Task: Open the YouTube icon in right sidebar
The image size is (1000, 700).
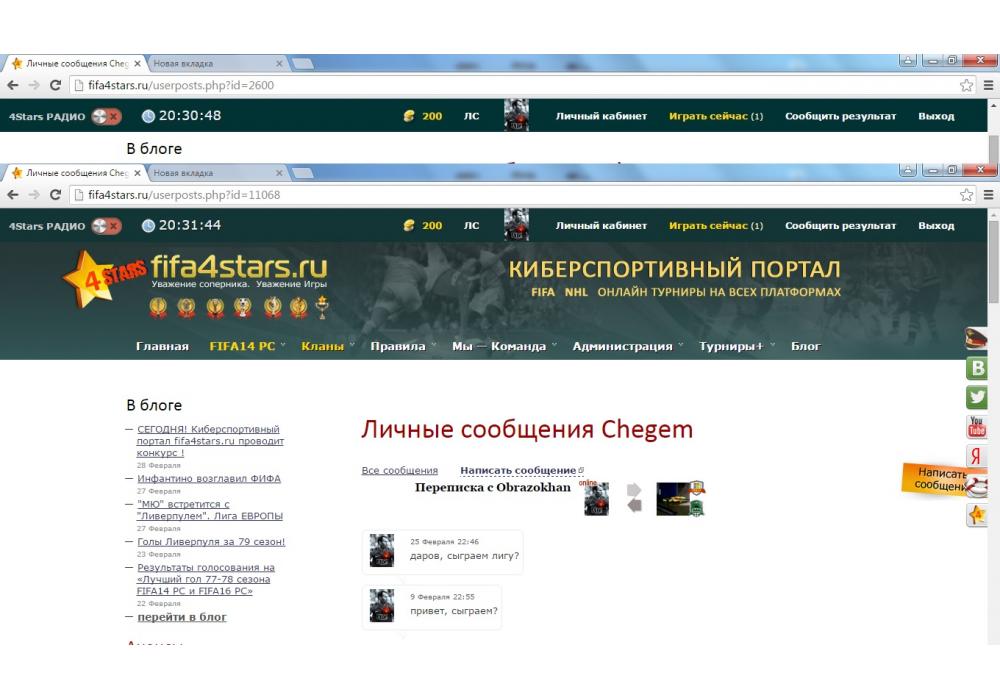Action: (x=977, y=427)
